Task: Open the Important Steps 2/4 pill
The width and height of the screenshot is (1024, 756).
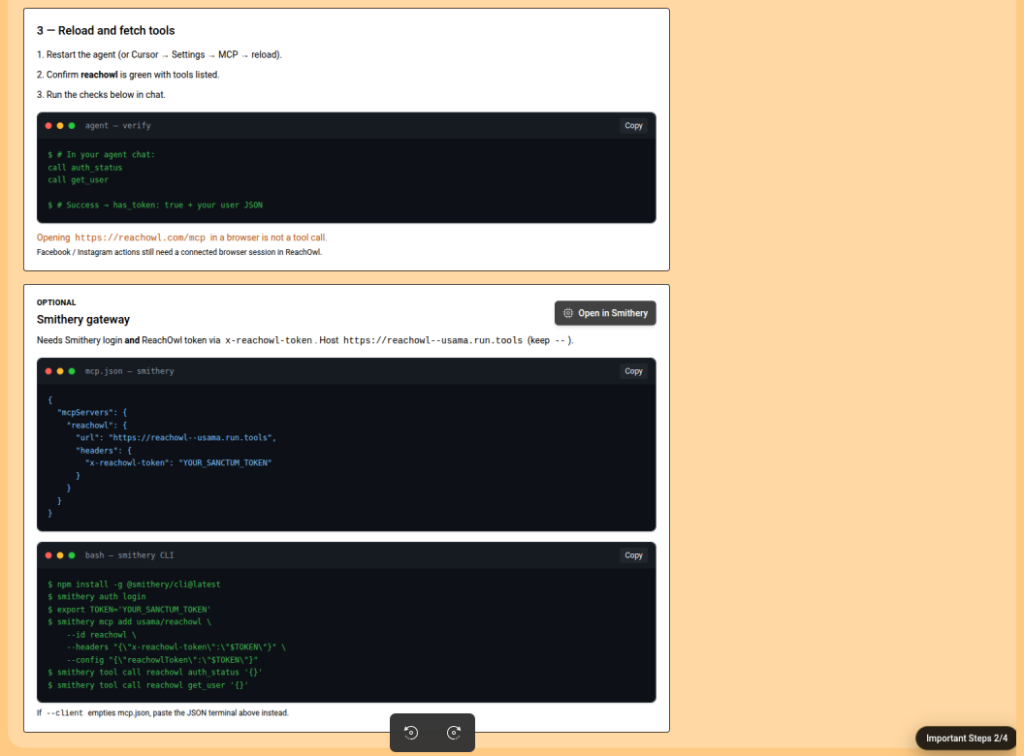Action: (x=966, y=738)
